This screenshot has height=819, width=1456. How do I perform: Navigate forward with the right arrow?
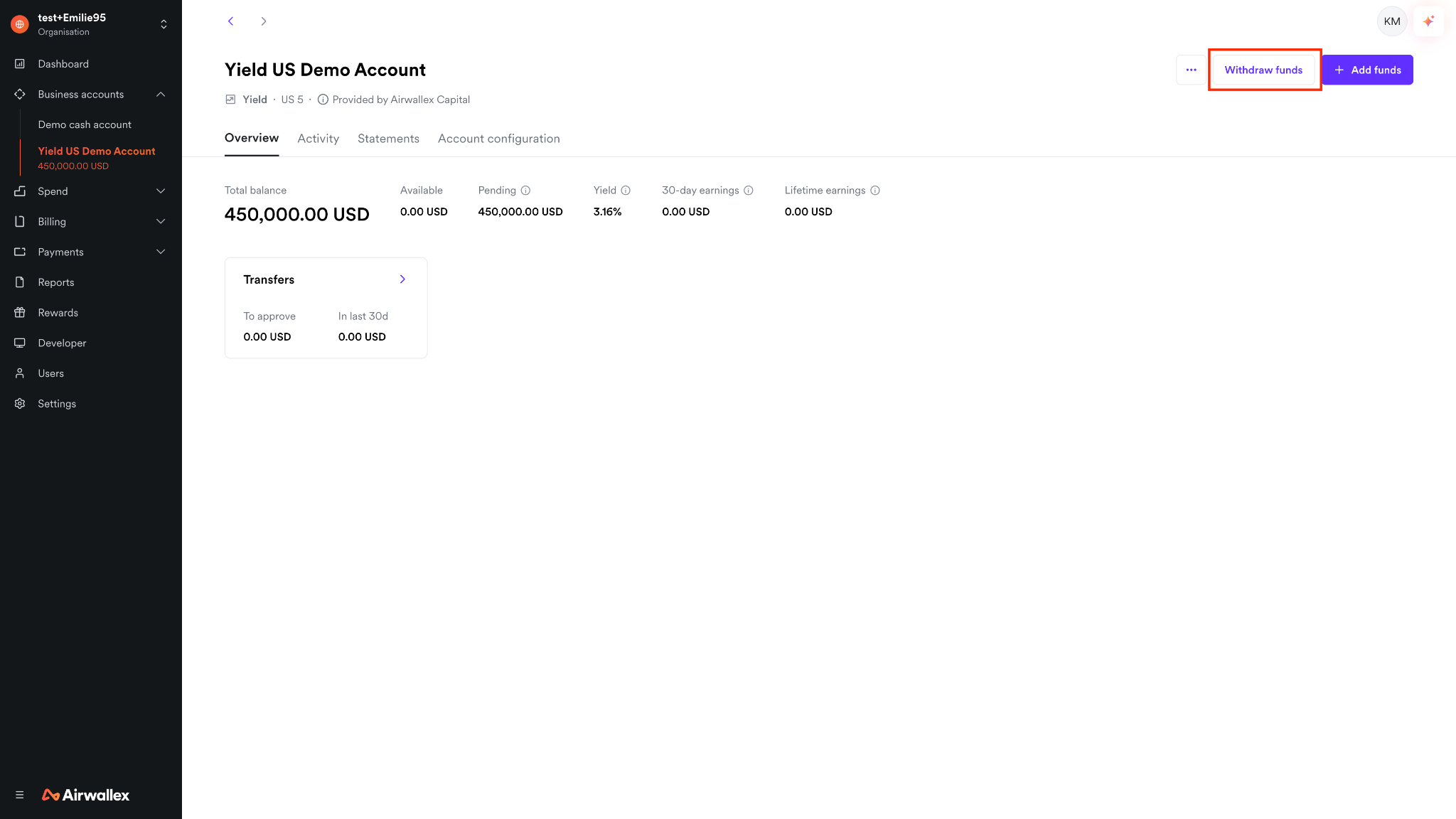click(x=264, y=21)
